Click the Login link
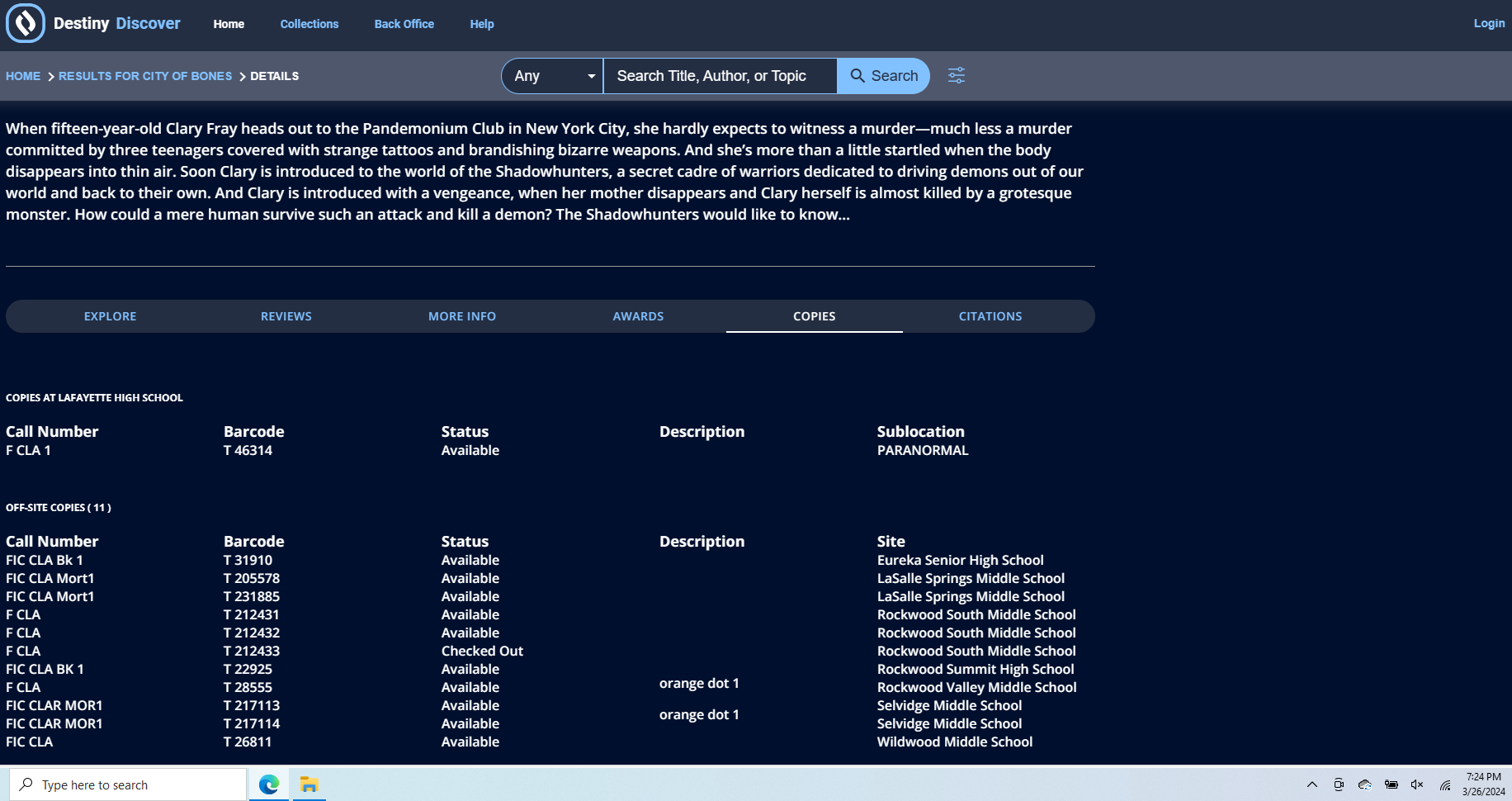The image size is (1512, 801). click(1489, 23)
